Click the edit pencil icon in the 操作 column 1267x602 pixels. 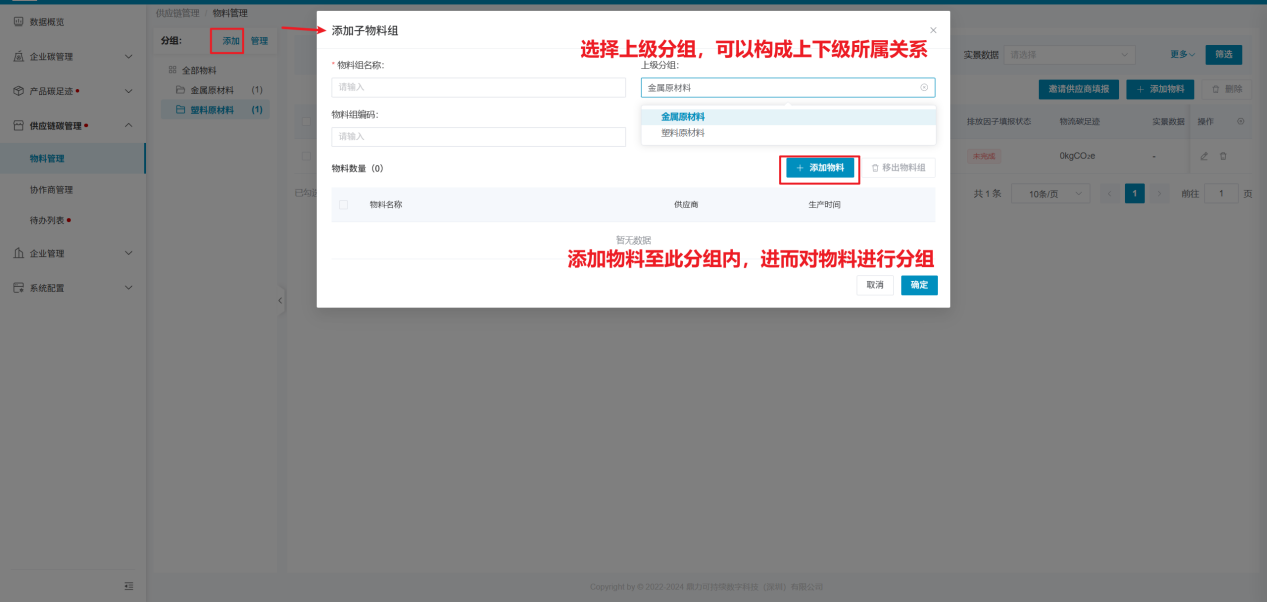1204,156
